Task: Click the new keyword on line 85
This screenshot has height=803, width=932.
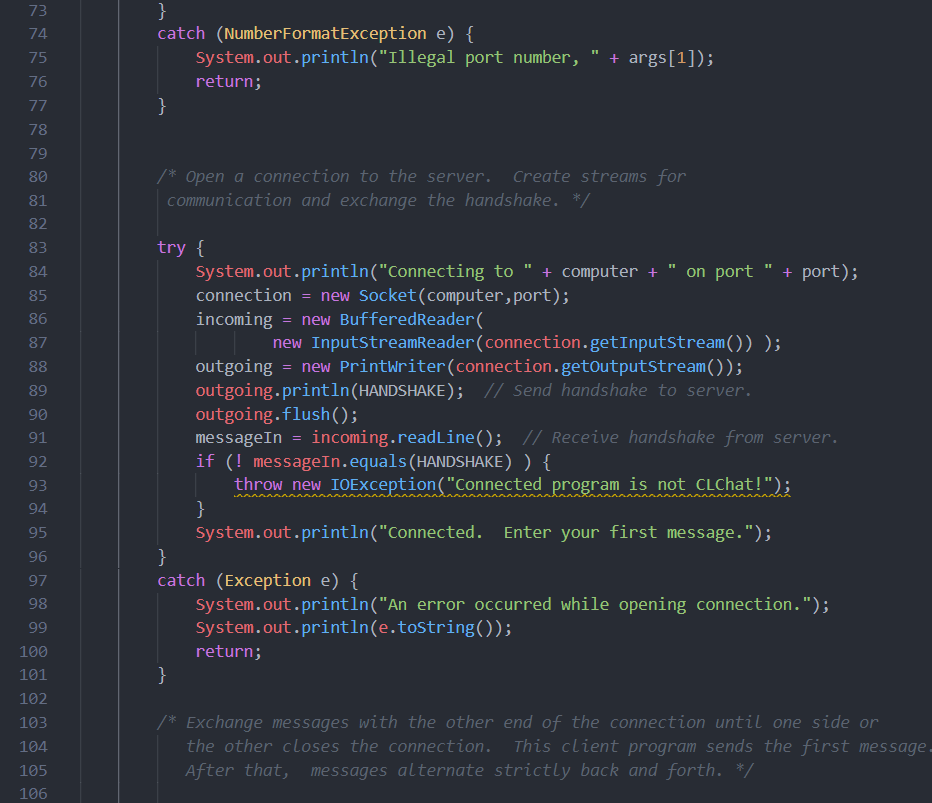Action: [x=335, y=295]
